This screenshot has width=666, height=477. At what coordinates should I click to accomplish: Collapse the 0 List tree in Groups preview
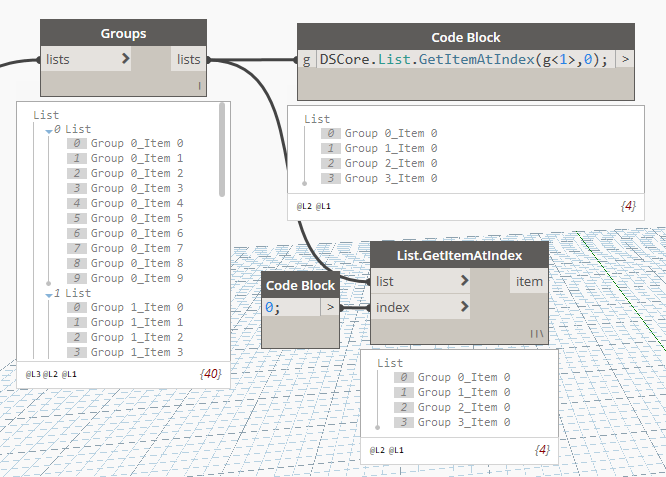pos(48,130)
